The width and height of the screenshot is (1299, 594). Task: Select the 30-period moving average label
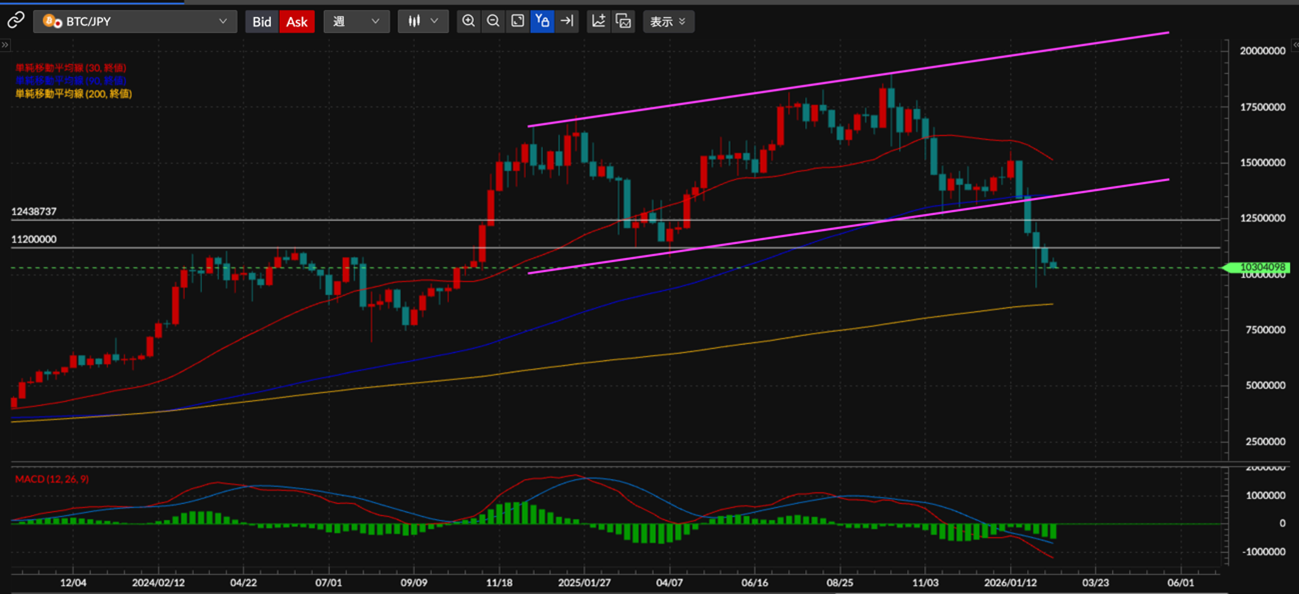pyautogui.click(x=70, y=67)
